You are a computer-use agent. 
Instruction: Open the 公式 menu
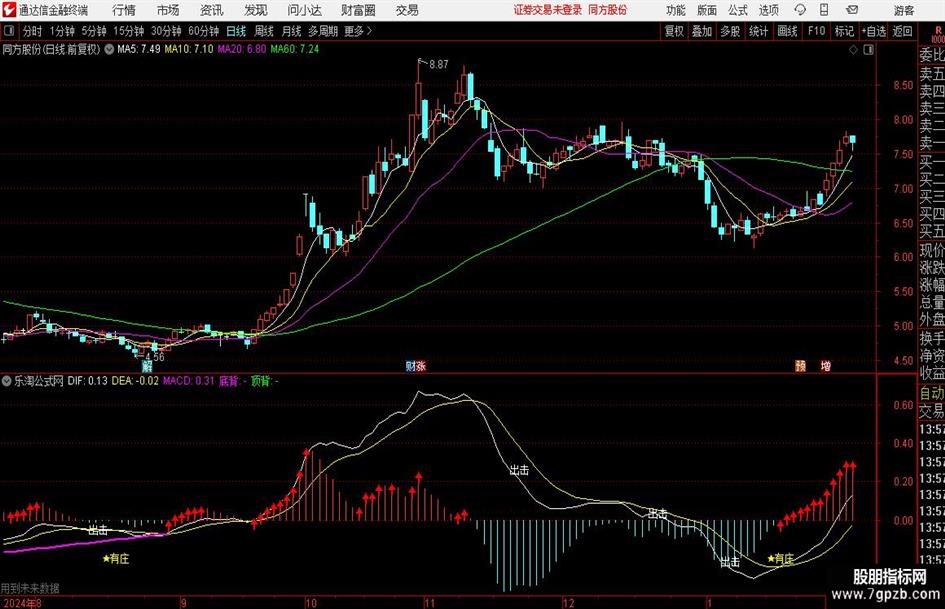738,10
